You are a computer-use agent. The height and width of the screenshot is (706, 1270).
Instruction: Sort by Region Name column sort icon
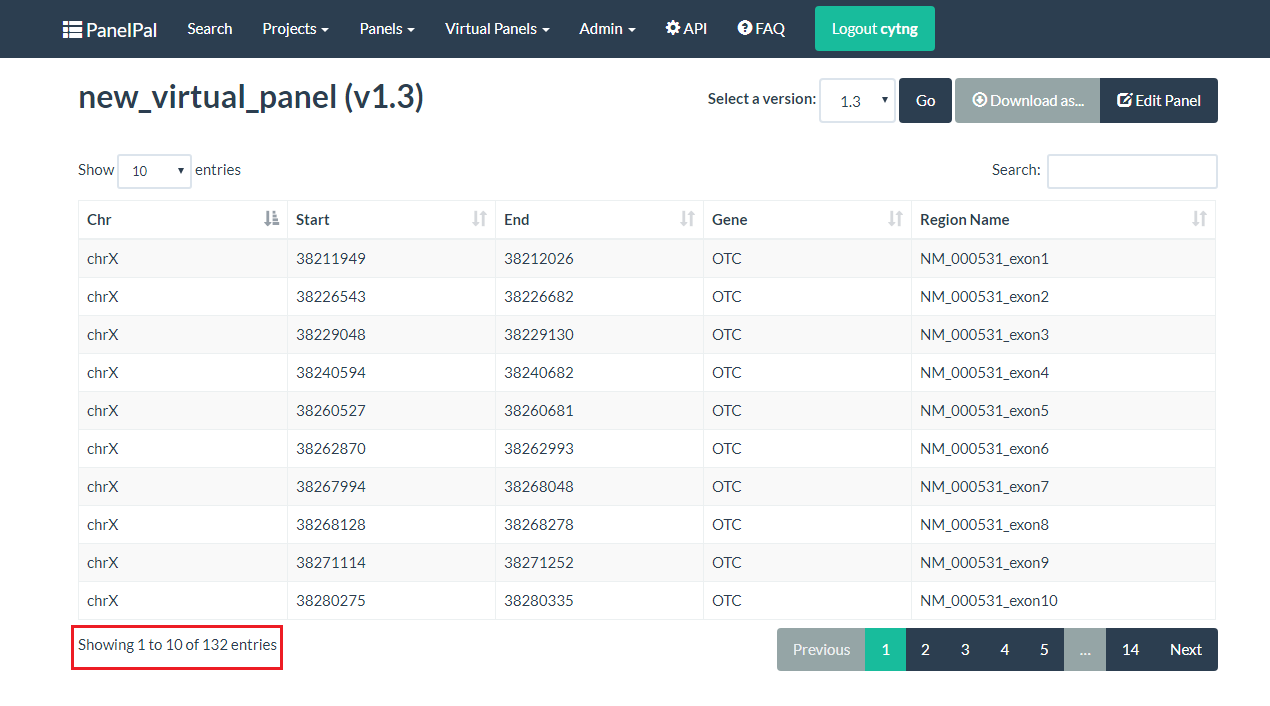[1199, 219]
